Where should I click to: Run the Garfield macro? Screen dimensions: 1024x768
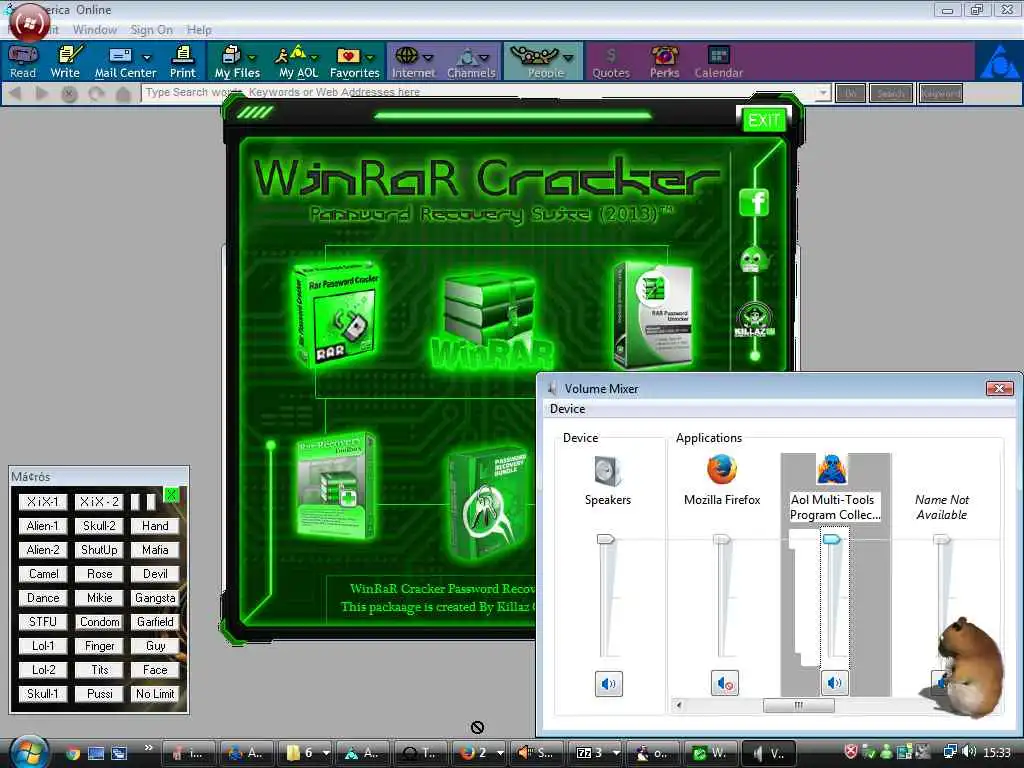point(155,622)
